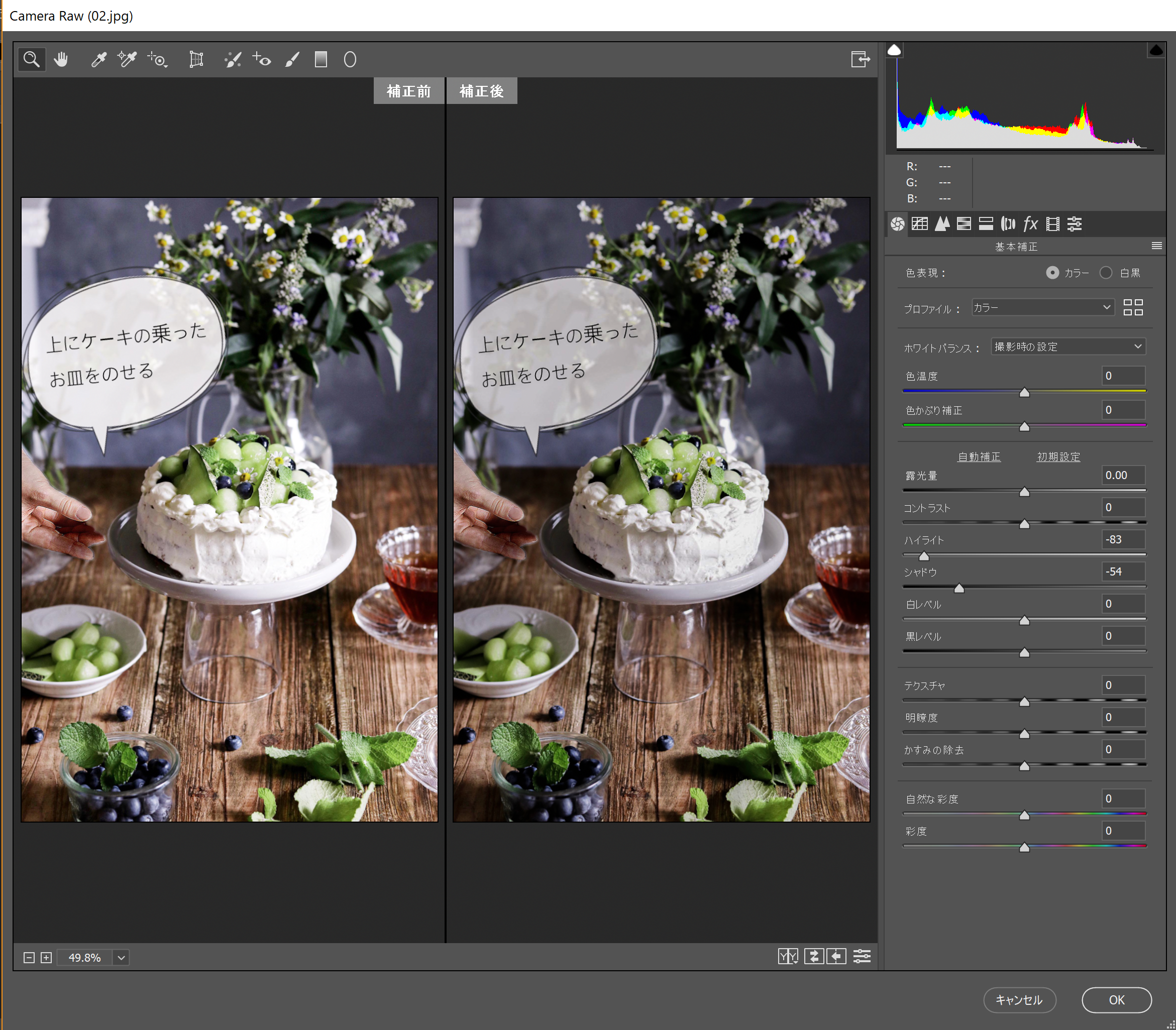The width and height of the screenshot is (1176, 1030).
Task: Click the 補正後 label button
Action: click(482, 91)
